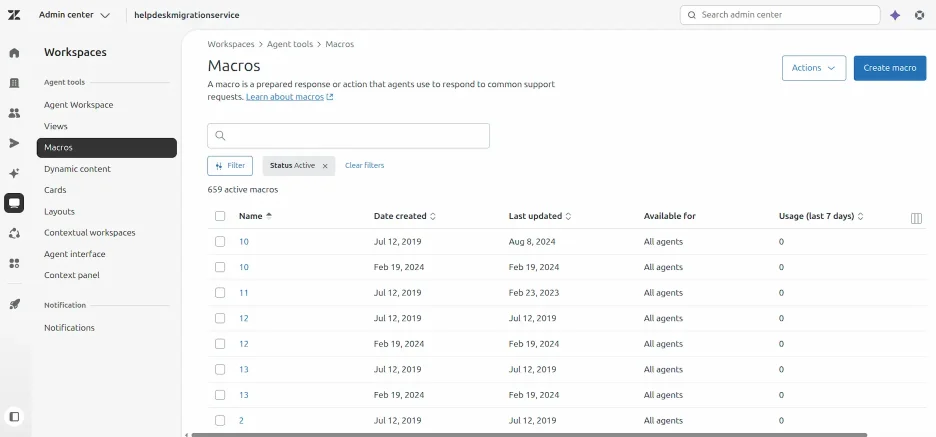The width and height of the screenshot is (936, 437).
Task: Open the Learn about macros external link
Action: pos(290,97)
